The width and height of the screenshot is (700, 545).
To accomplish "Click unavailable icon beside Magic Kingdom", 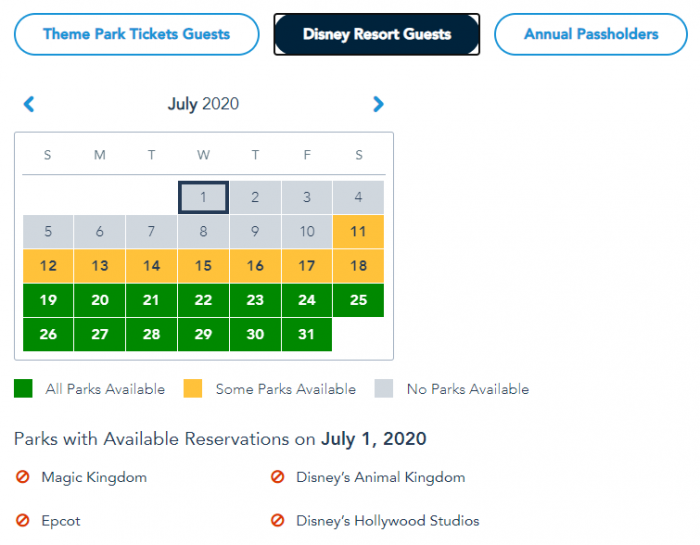I will (x=22, y=478).
